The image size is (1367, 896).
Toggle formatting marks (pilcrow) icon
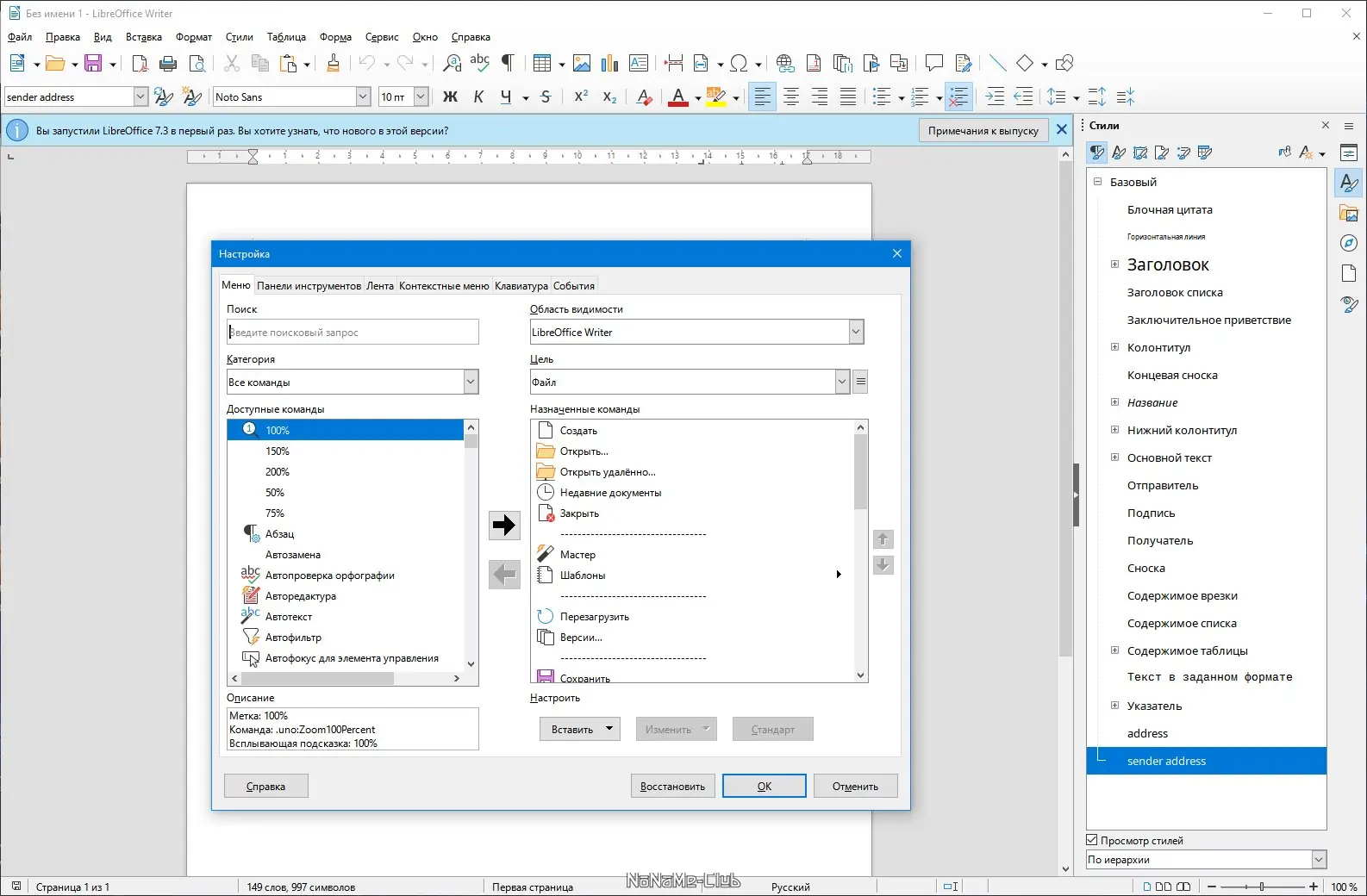[x=508, y=63]
